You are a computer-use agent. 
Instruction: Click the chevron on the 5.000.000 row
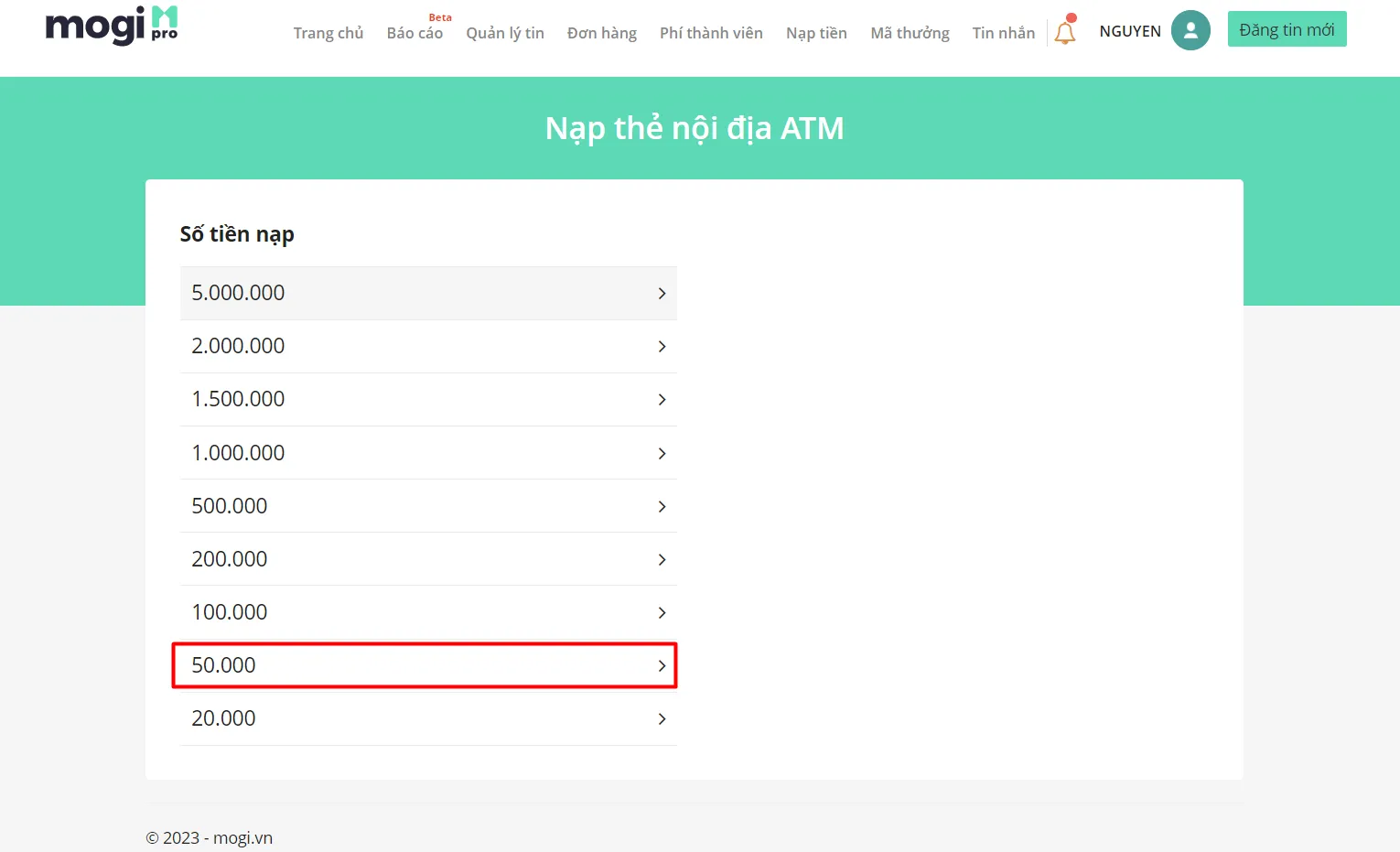(662, 293)
